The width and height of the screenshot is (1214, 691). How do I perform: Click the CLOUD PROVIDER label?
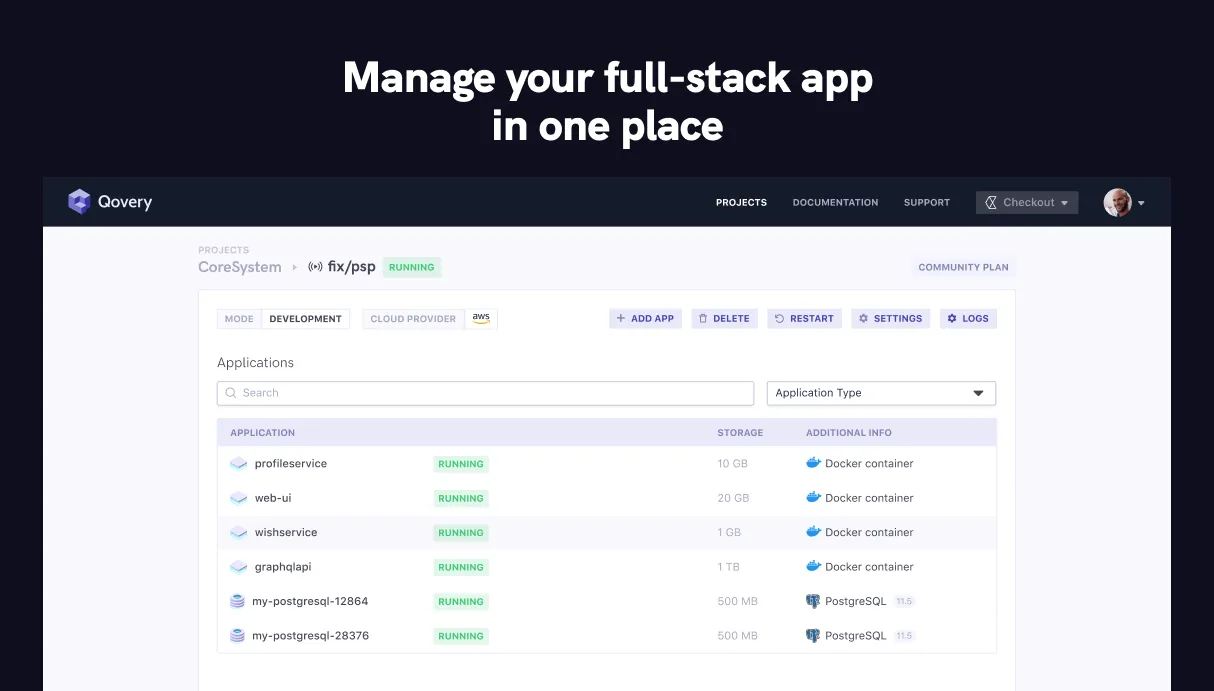click(413, 319)
